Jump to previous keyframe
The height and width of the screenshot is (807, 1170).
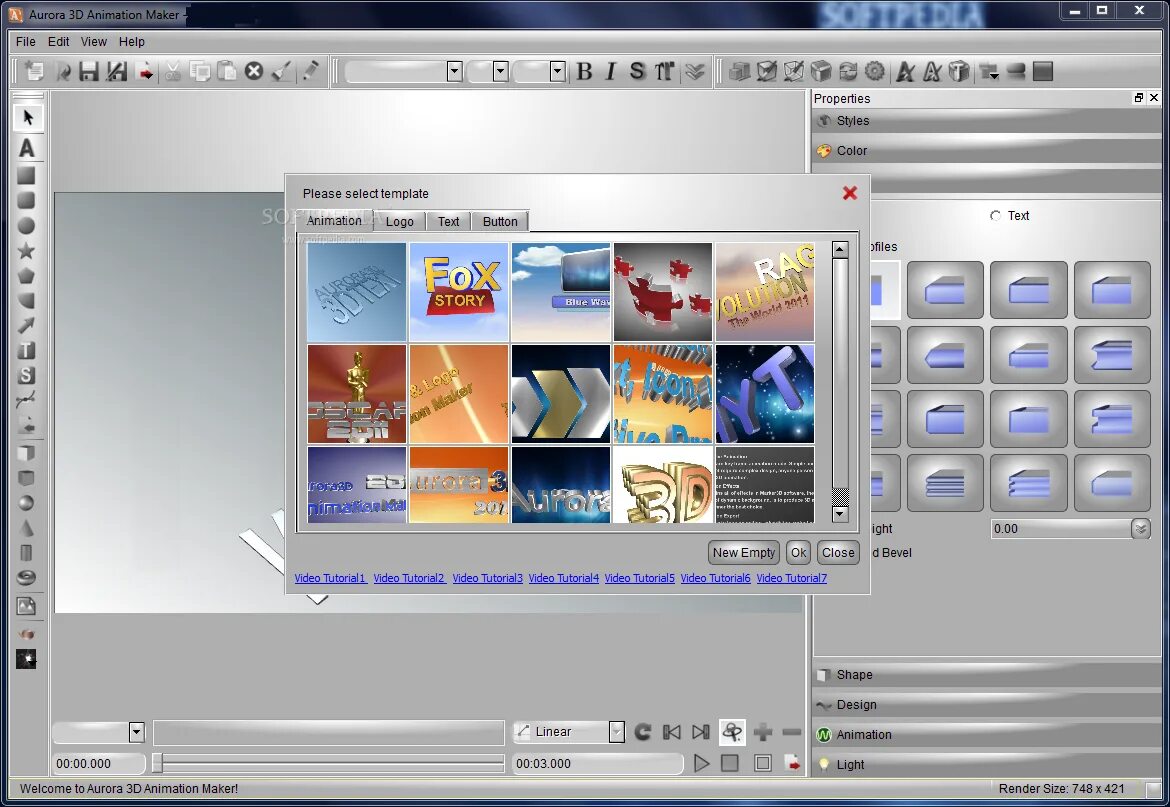672,732
